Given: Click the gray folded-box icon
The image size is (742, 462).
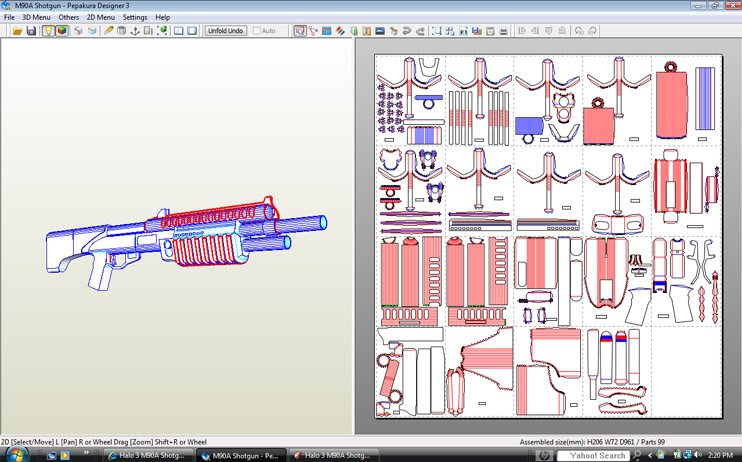Looking at the screenshot, I should [x=122, y=31].
